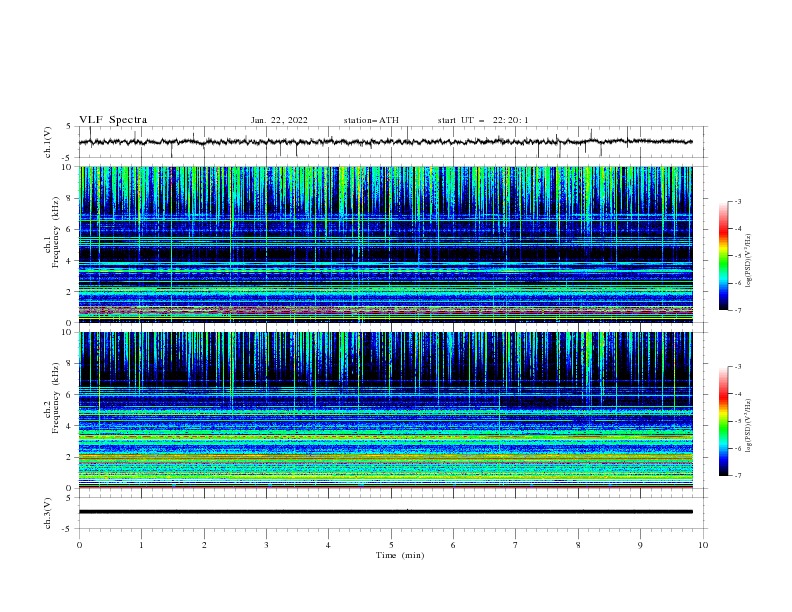Click the "4" kHz tick on ch.2 frequency axis

click(x=70, y=426)
